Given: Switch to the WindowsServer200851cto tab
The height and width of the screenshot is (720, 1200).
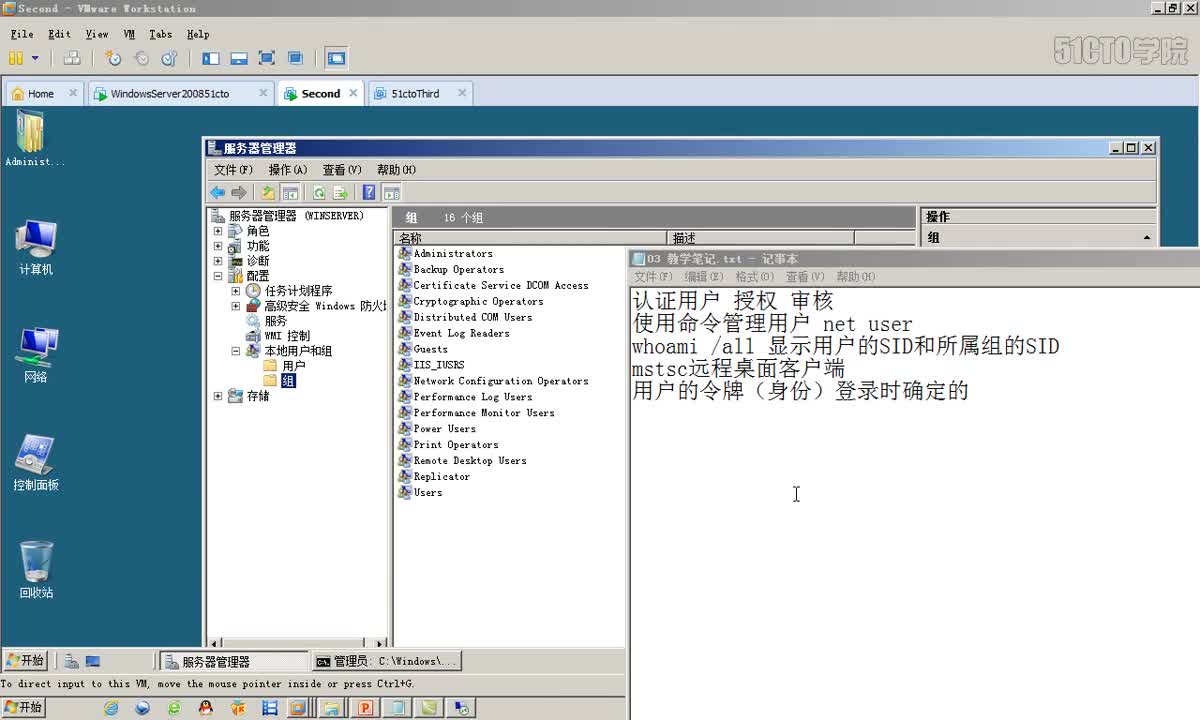Looking at the screenshot, I should tap(170, 94).
